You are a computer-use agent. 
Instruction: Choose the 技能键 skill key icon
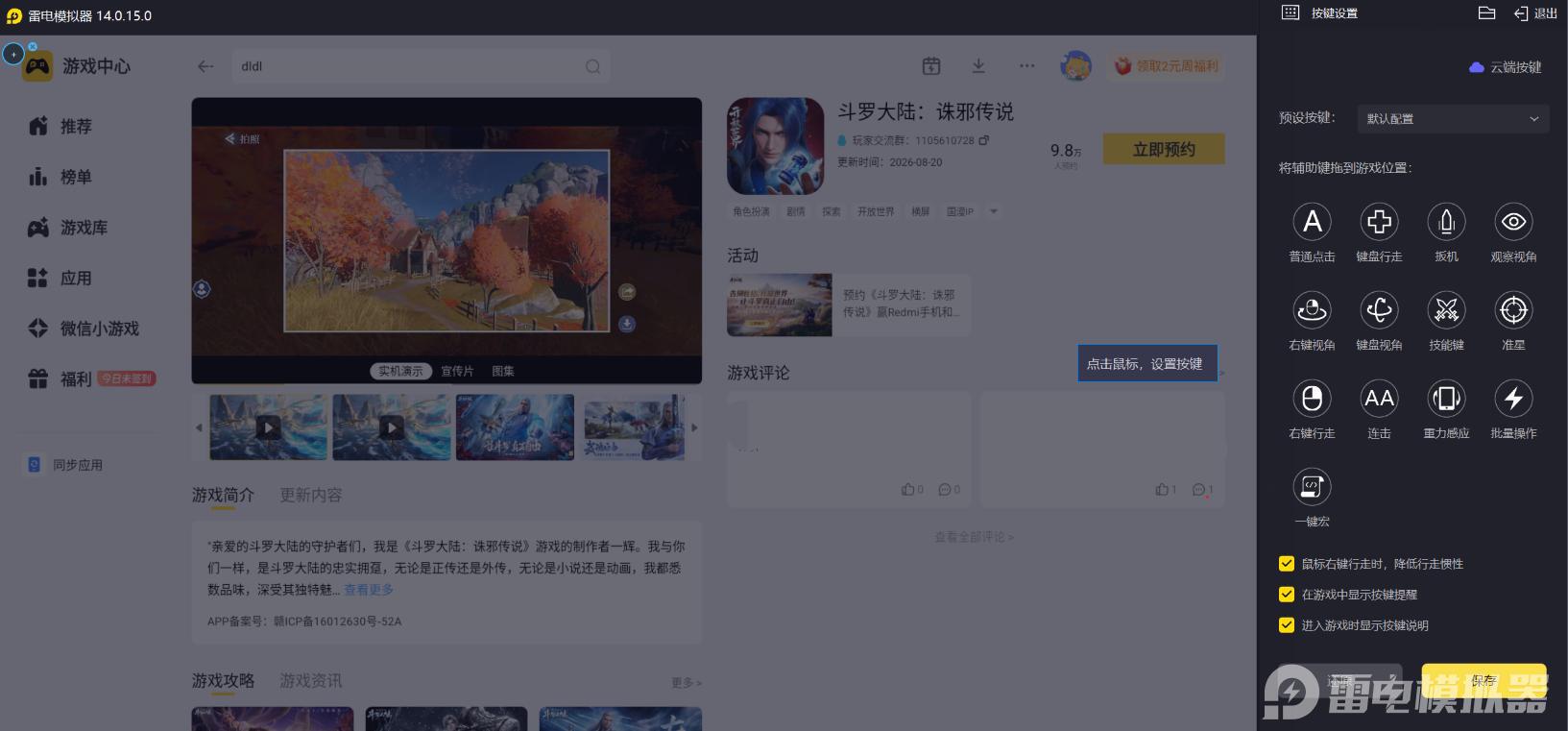tap(1446, 310)
